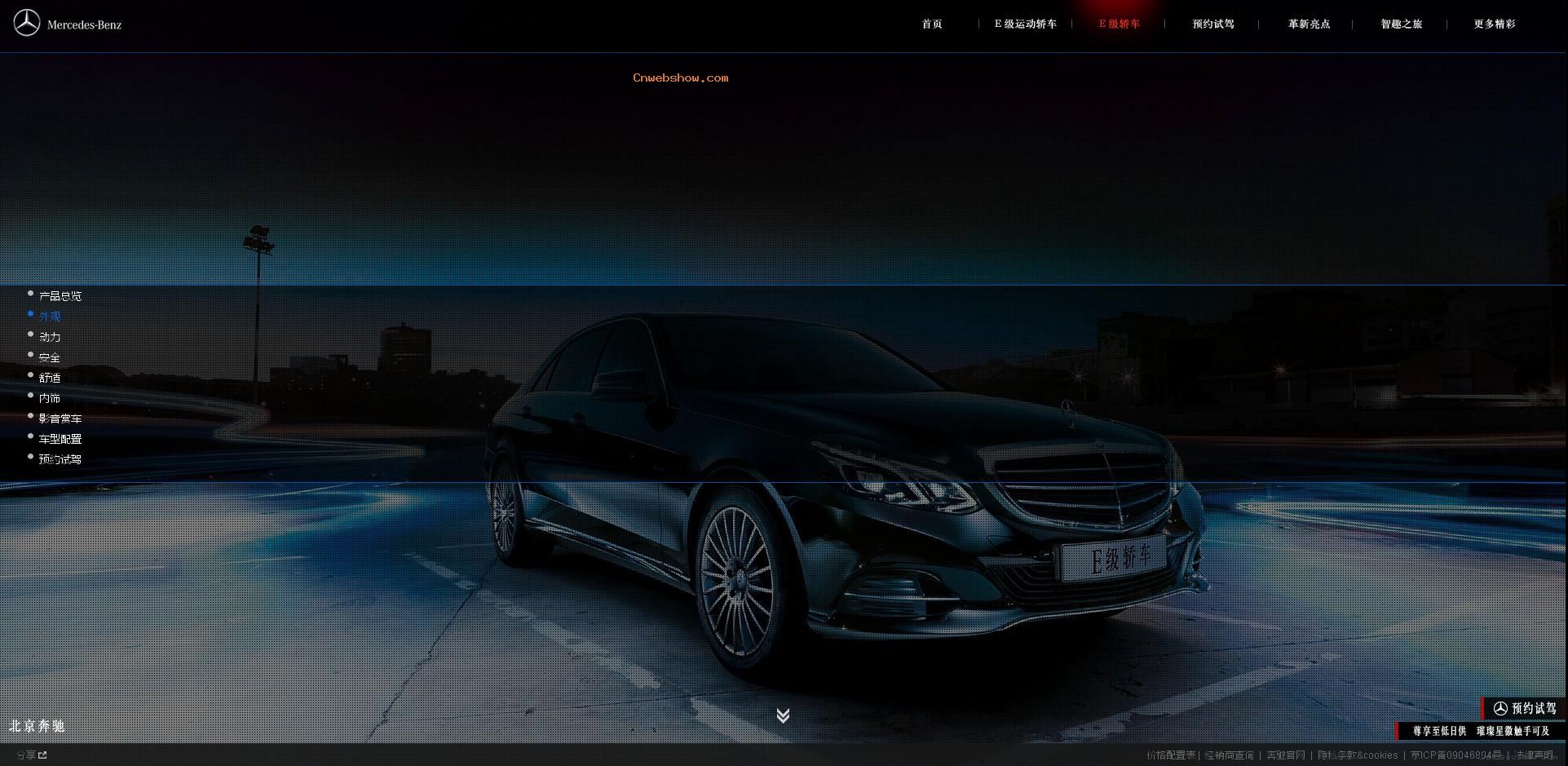The height and width of the screenshot is (766, 1568).
Task: Open 影音赏车 in the side menu
Action: click(x=60, y=418)
